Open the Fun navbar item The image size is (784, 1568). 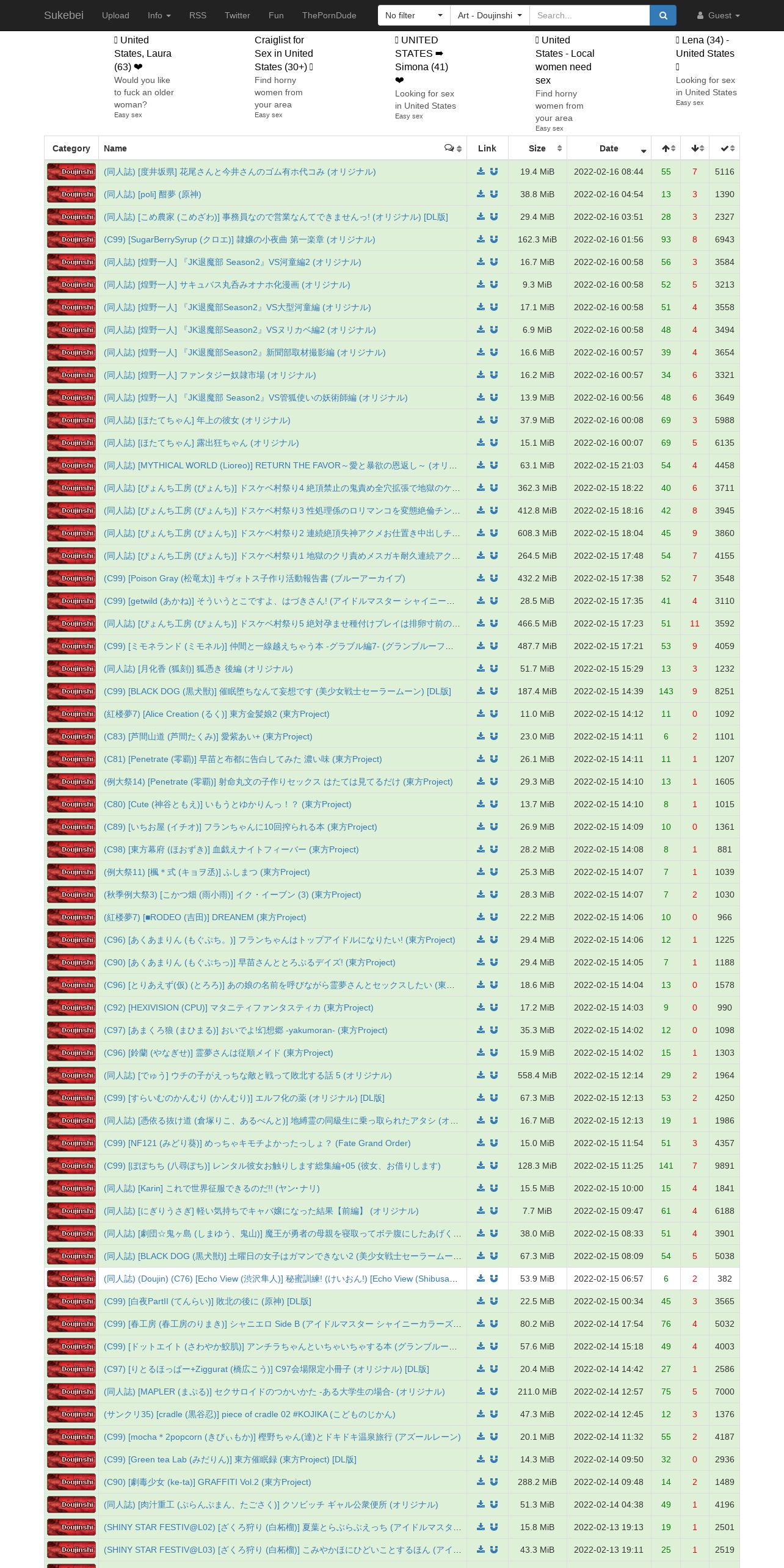pos(276,15)
